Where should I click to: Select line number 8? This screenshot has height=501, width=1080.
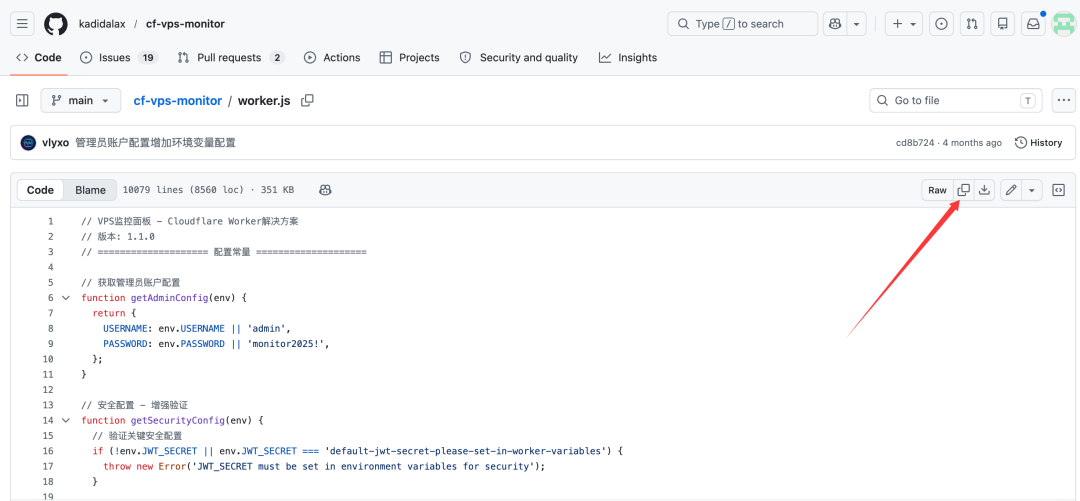click(x=50, y=329)
